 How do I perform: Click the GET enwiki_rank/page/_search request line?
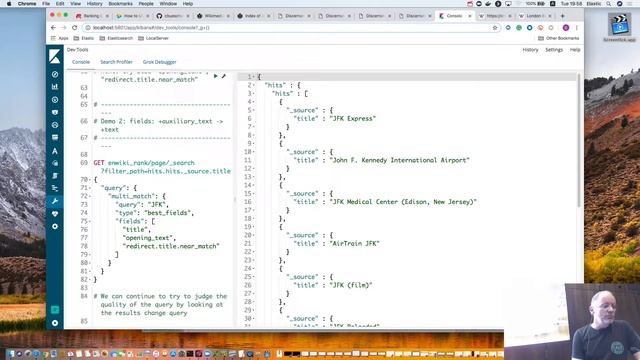tap(162, 167)
